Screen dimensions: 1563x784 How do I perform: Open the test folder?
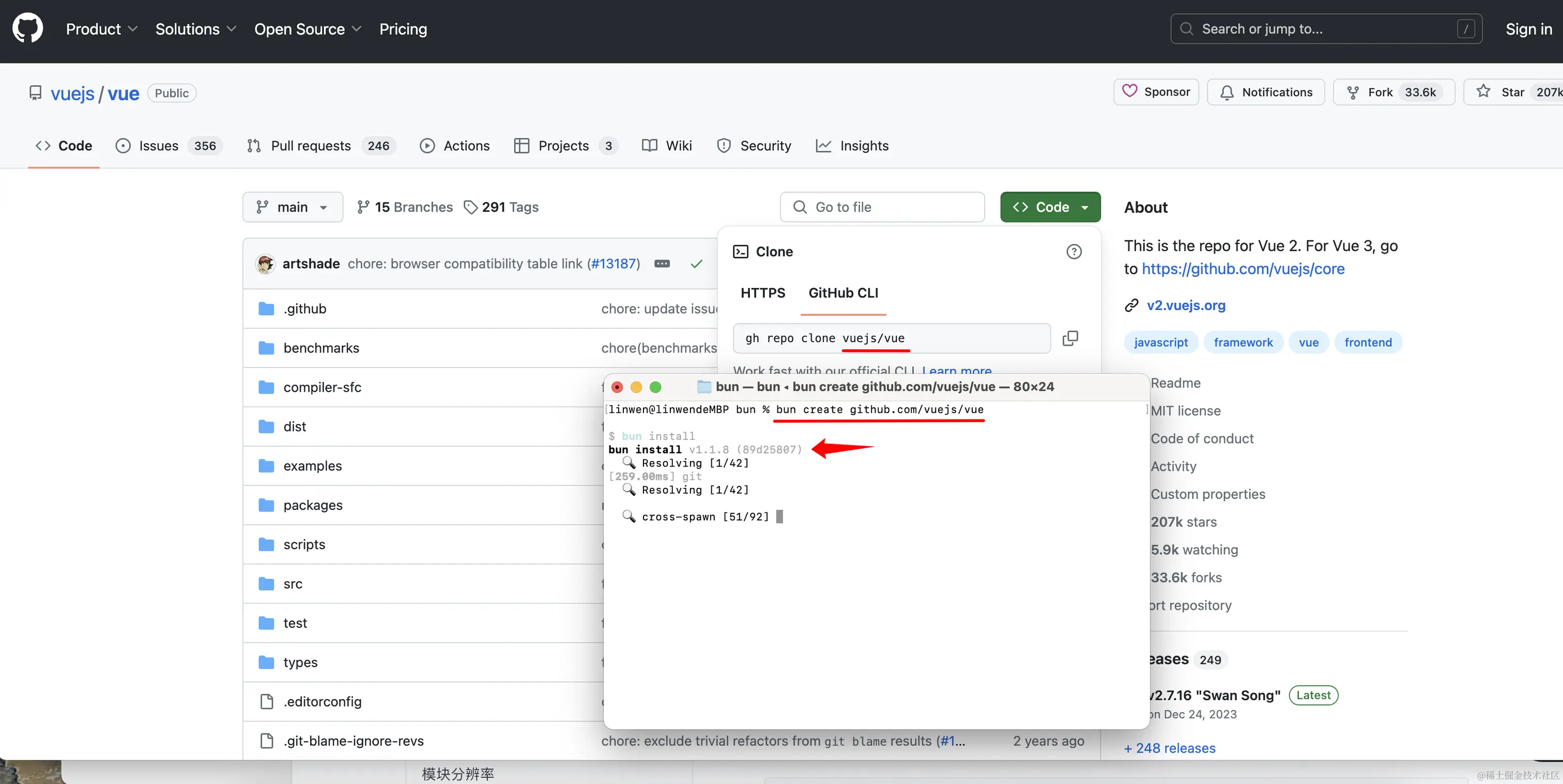tap(295, 624)
